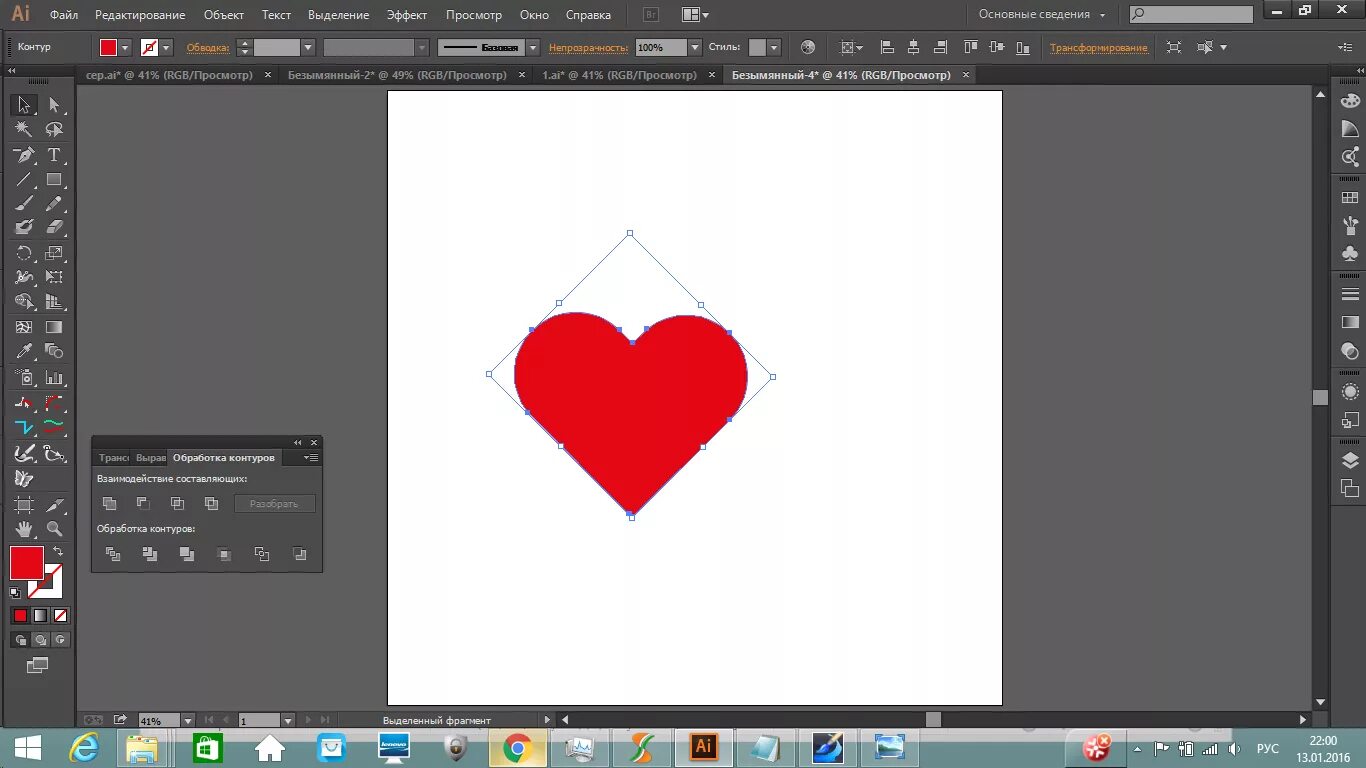Enable Draw Inside mode
The image size is (1366, 768).
pyautogui.click(x=61, y=640)
